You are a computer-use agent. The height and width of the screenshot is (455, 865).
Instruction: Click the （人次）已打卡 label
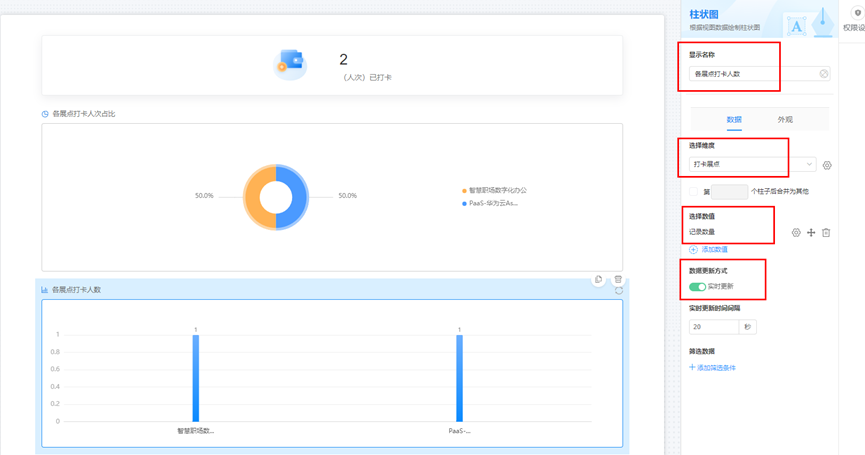366,78
